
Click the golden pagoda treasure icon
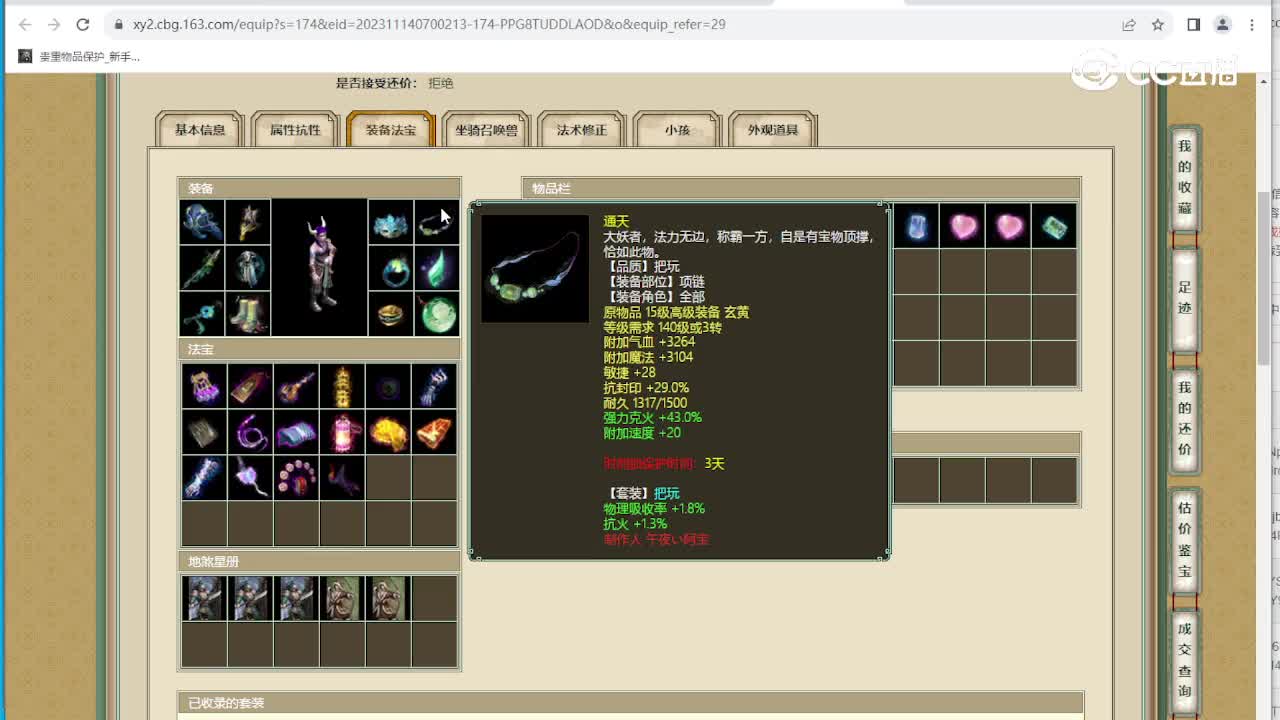[342, 386]
